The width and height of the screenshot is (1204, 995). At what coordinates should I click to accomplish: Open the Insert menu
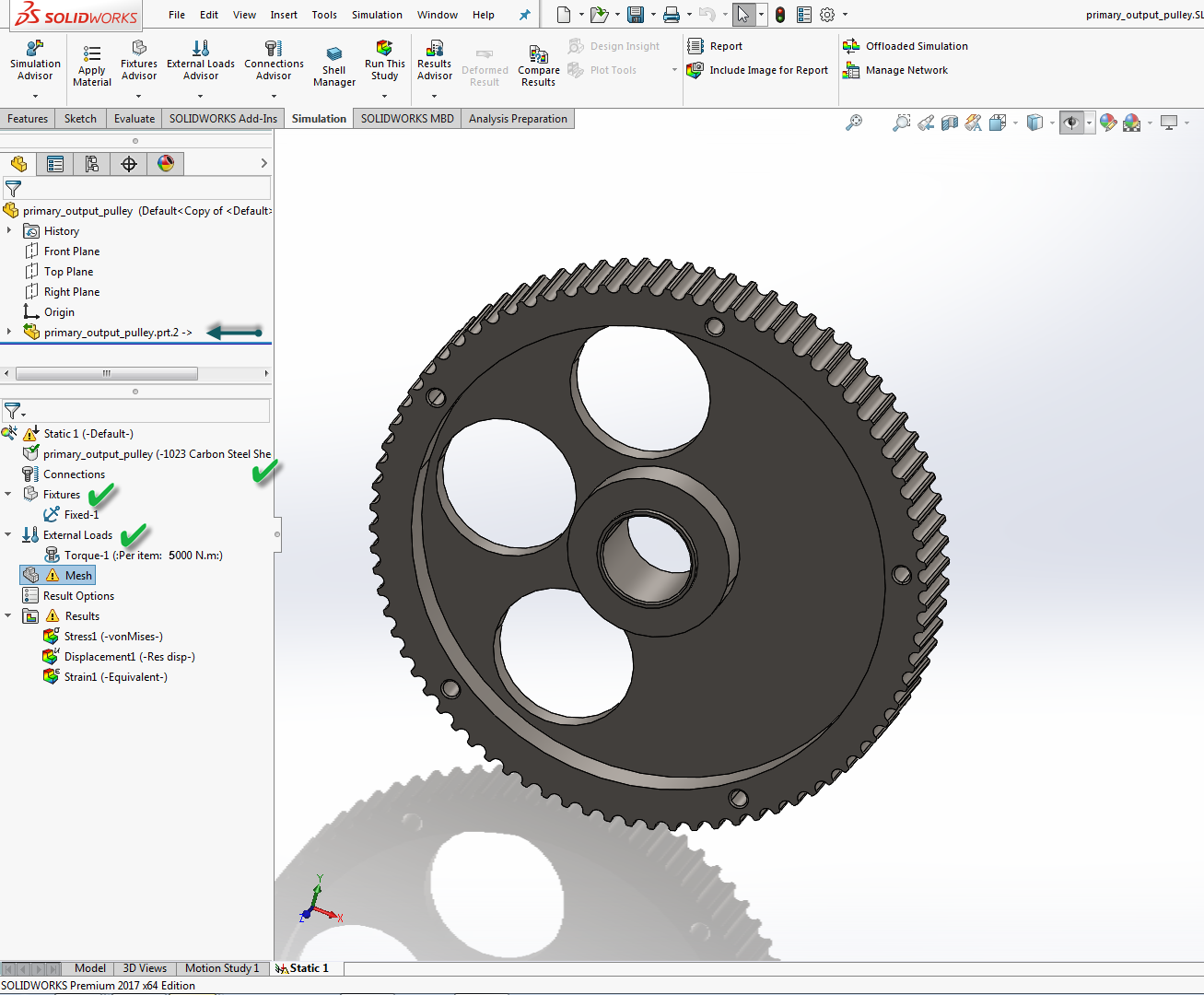pyautogui.click(x=284, y=15)
